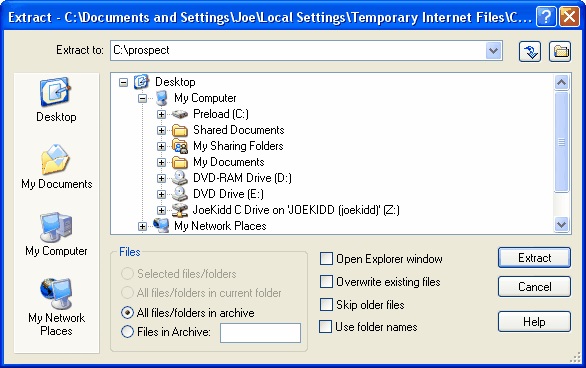This screenshot has height=368, width=586.
Task: Select the DVD-RAM Drive (D:) disc icon
Action: pyautogui.click(x=180, y=178)
